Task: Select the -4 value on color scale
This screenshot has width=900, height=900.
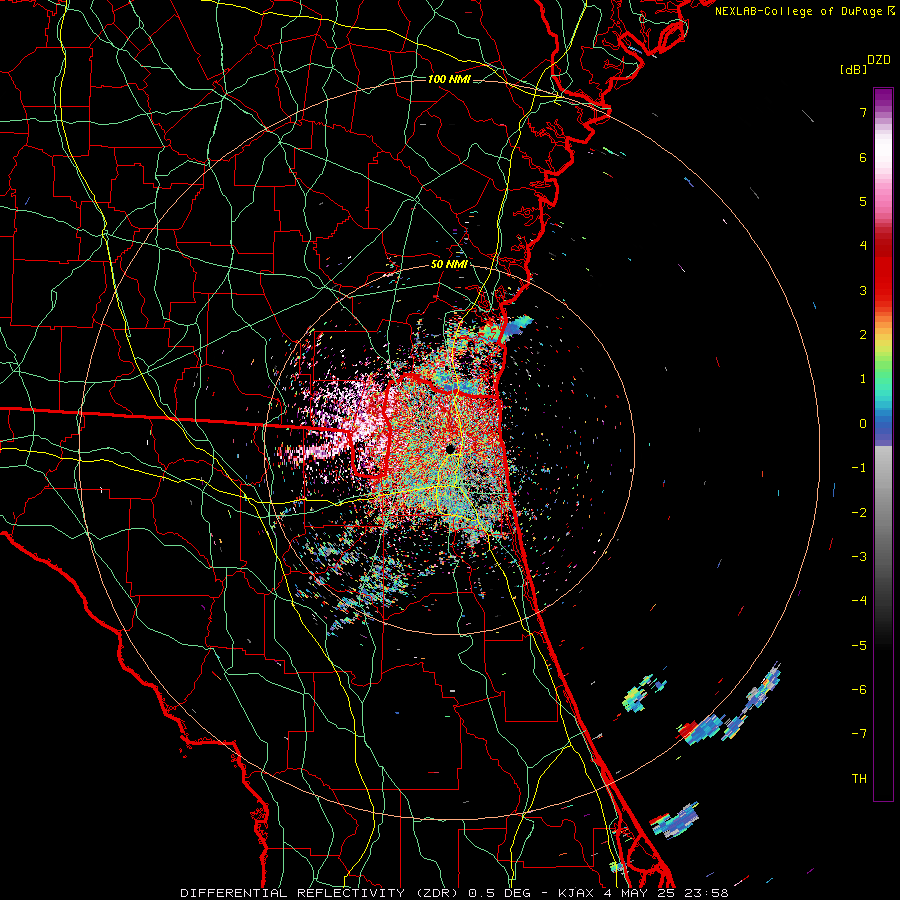Action: coord(859,600)
